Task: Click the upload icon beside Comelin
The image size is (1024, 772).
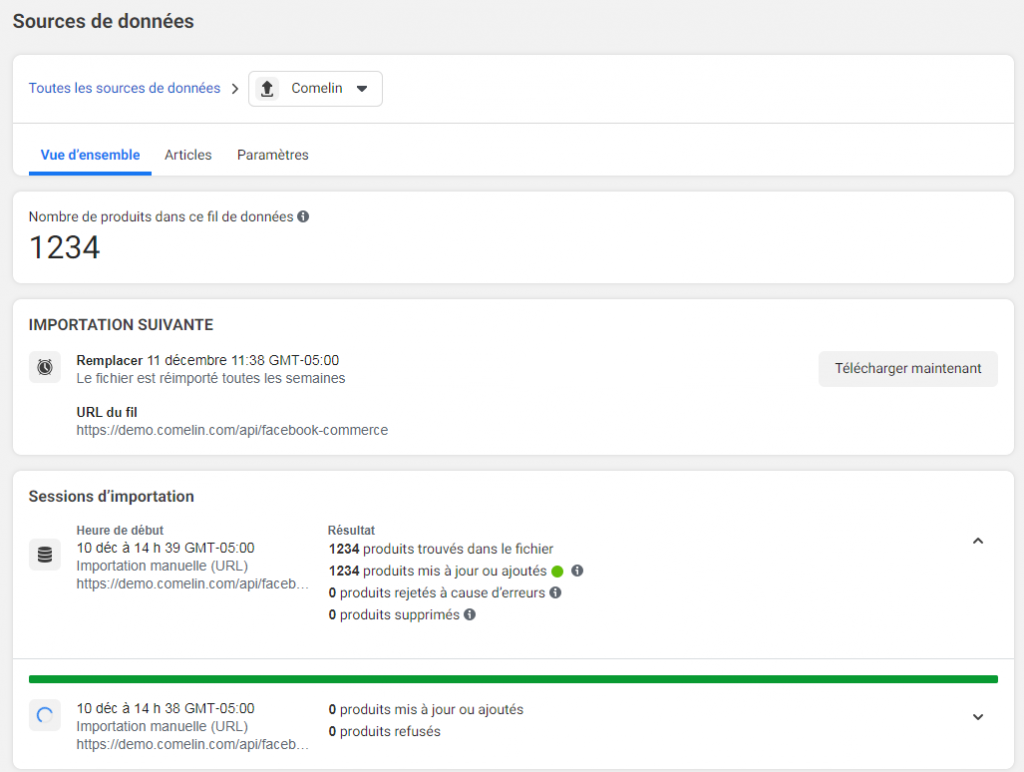Action: pyautogui.click(x=267, y=89)
